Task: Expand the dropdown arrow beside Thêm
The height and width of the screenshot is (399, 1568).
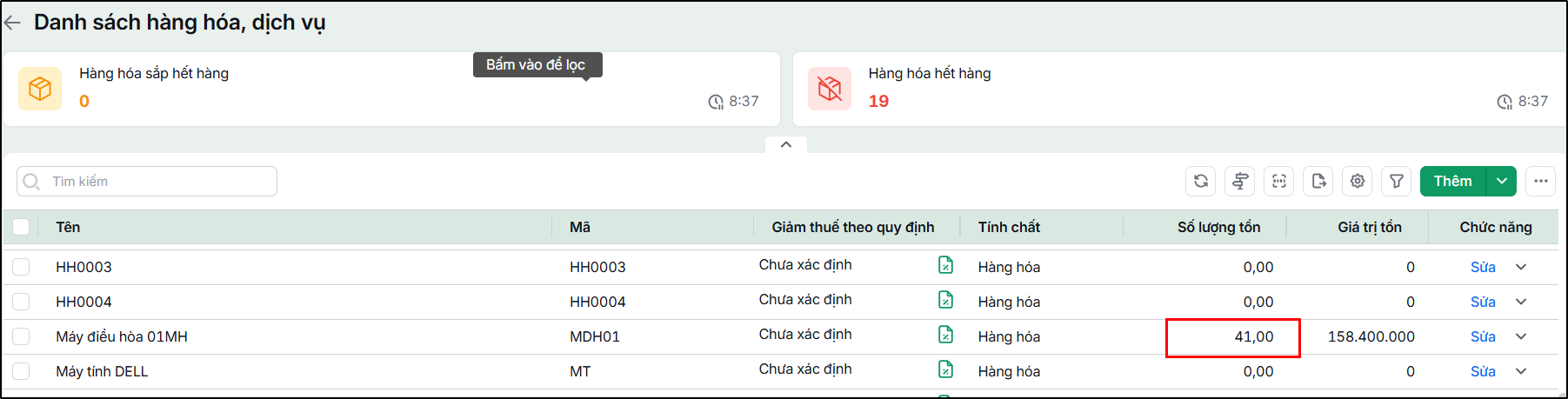Action: point(1502,181)
